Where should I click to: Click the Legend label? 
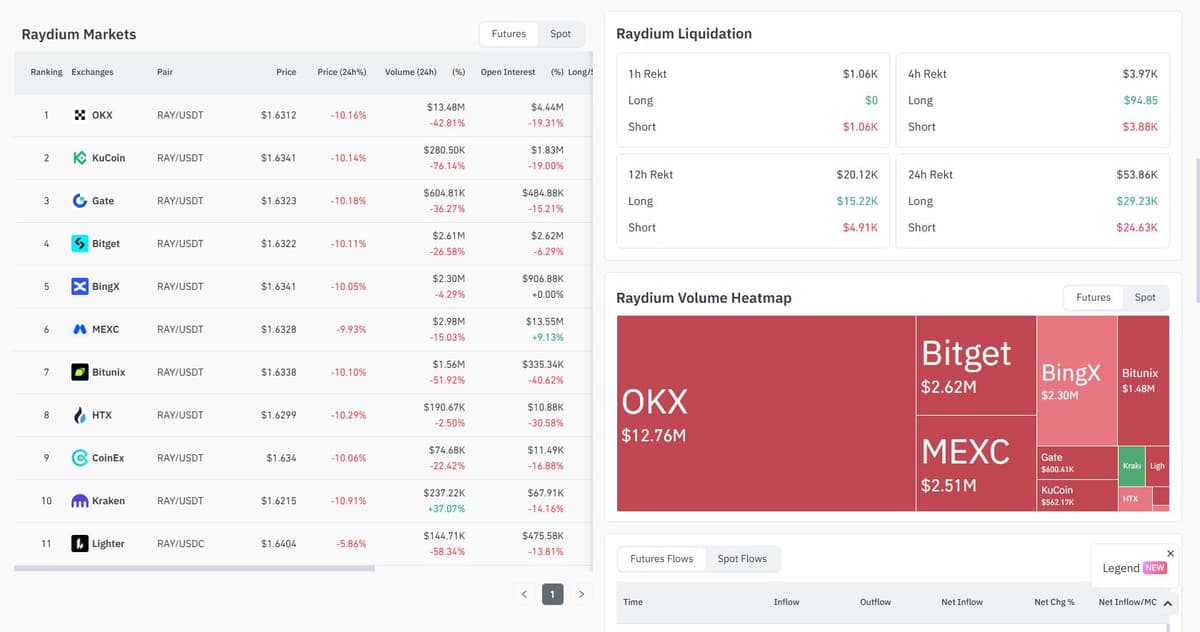(1120, 568)
